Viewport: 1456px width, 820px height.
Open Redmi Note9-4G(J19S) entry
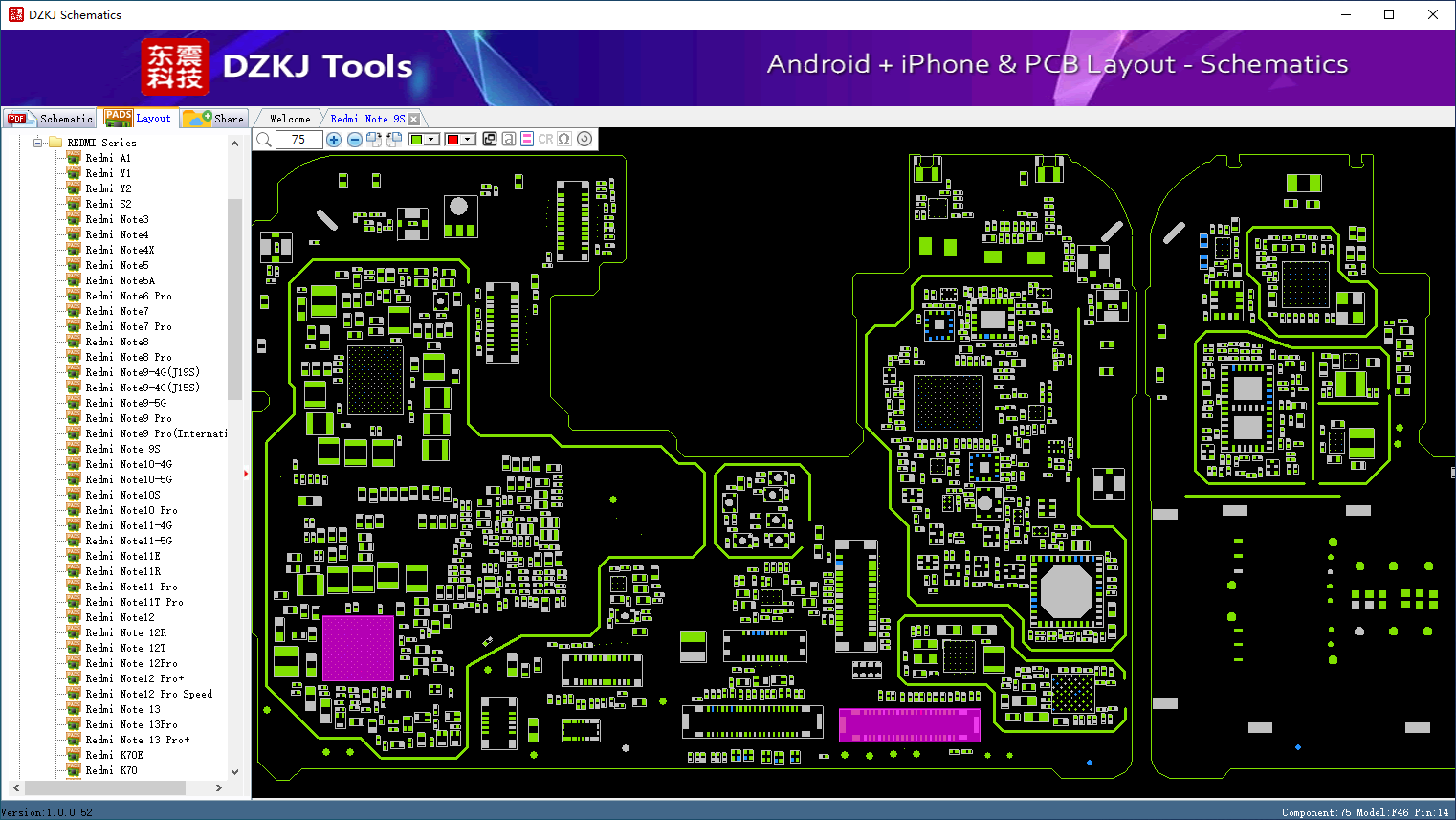pyautogui.click(x=143, y=372)
